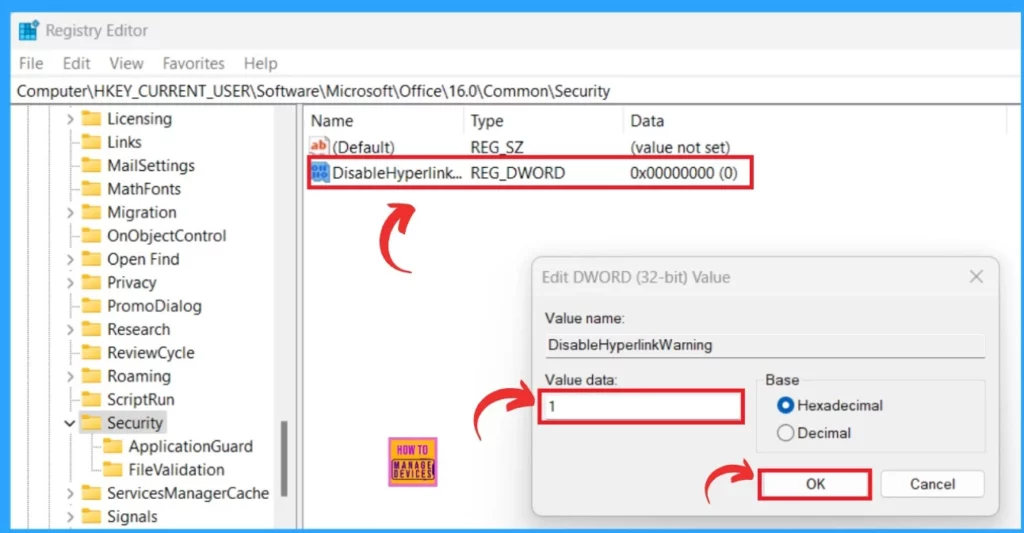1024x533 pixels.
Task: Expand the Licensing tree node
Action: [x=70, y=119]
